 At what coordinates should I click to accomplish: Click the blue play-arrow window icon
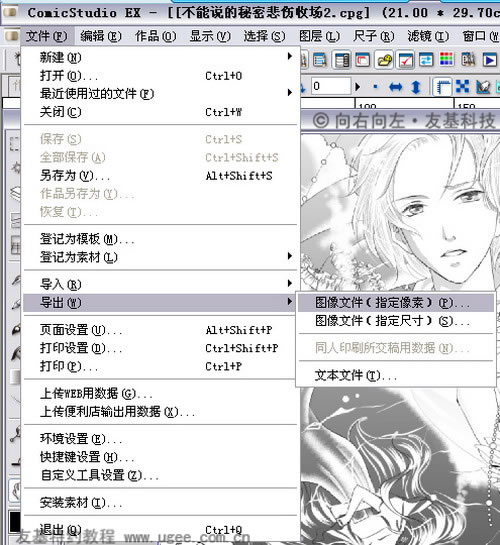[490, 60]
